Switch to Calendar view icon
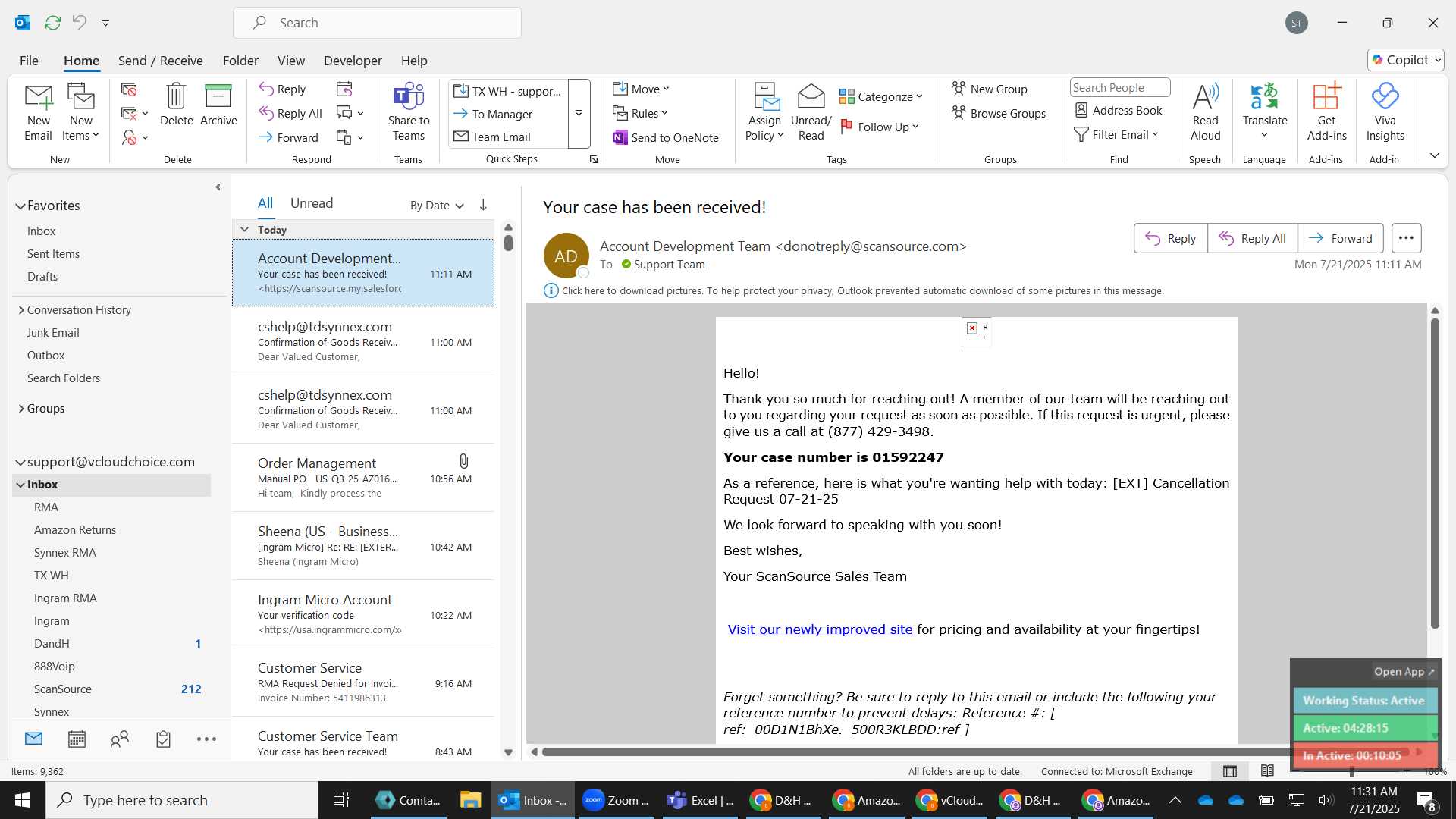This screenshot has height=819, width=1456. pos(77,739)
